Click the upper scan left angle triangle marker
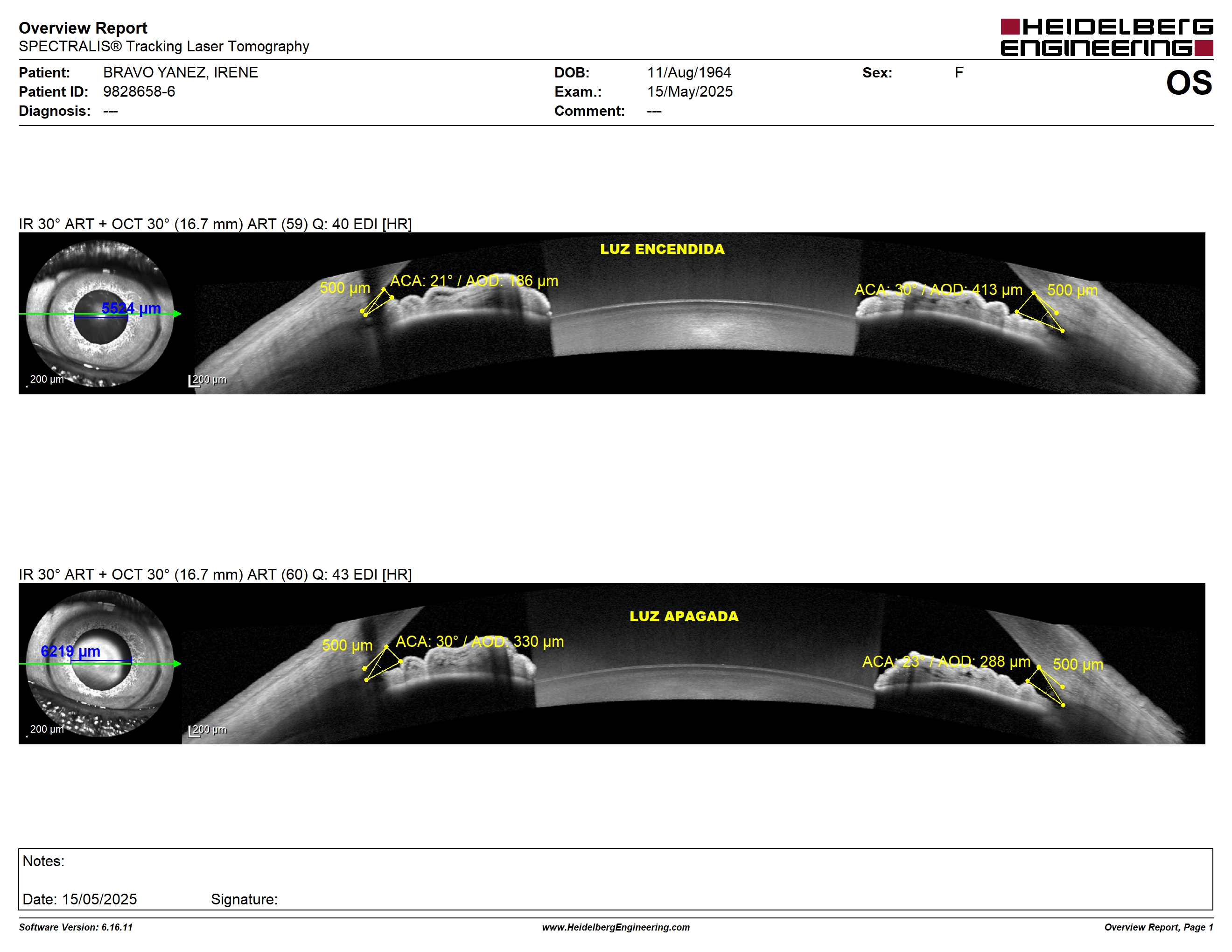1232x952 pixels. (376, 302)
